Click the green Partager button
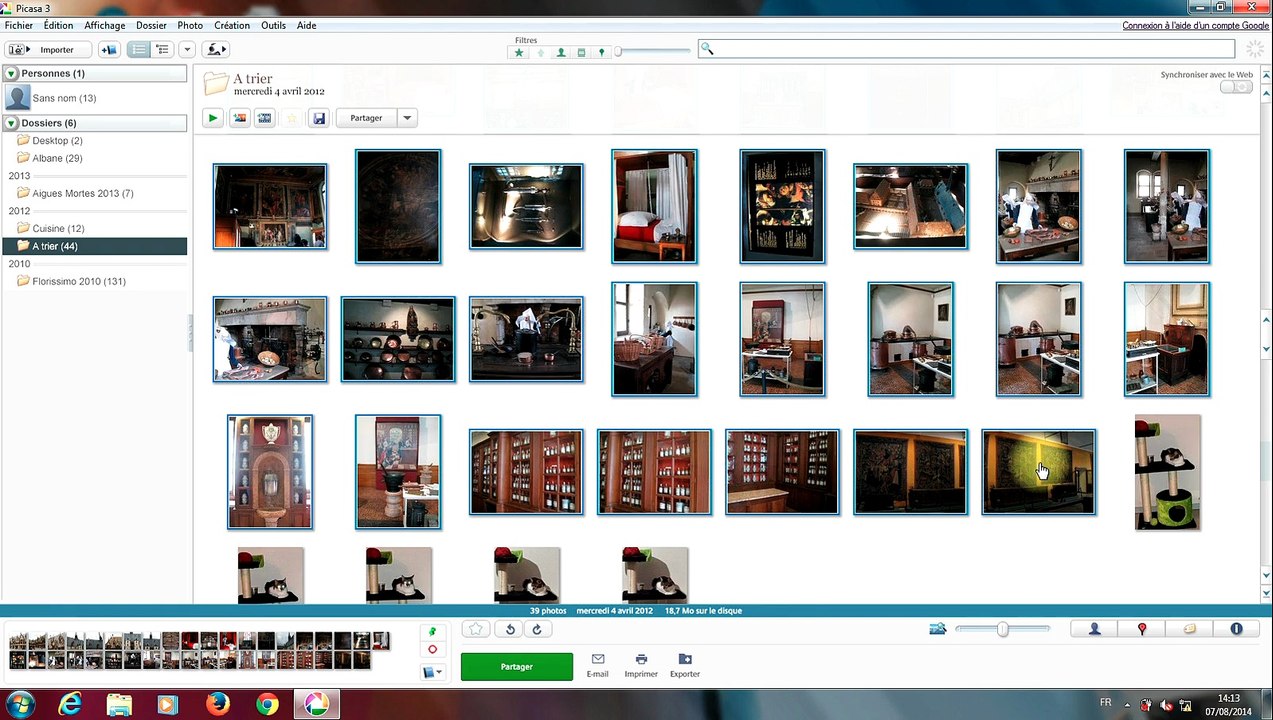 click(x=517, y=666)
